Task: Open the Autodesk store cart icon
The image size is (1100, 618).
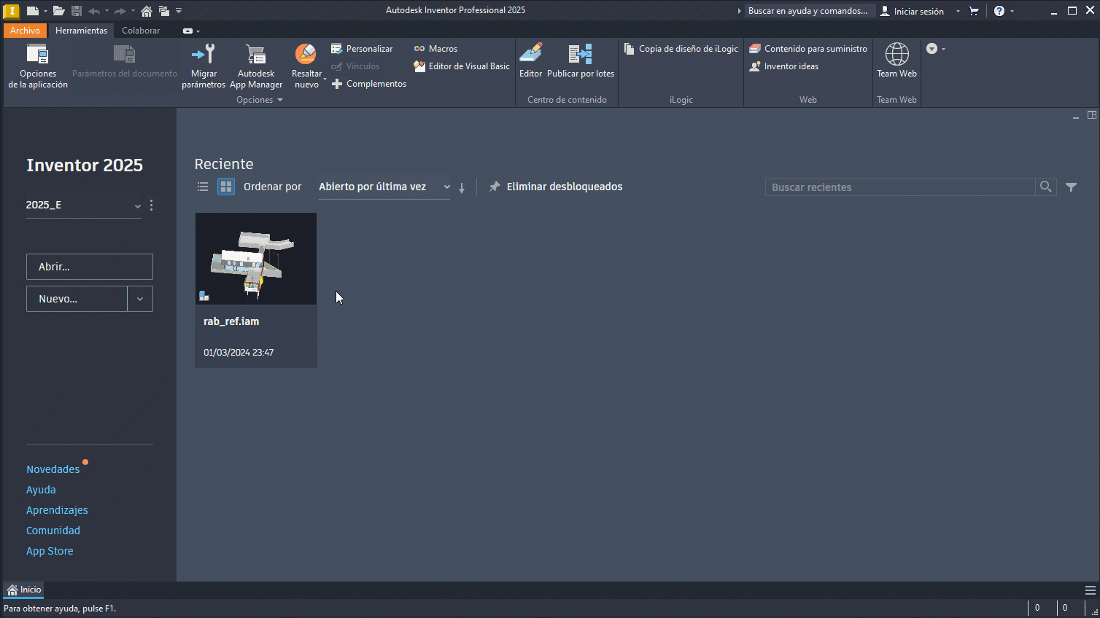Action: (974, 11)
